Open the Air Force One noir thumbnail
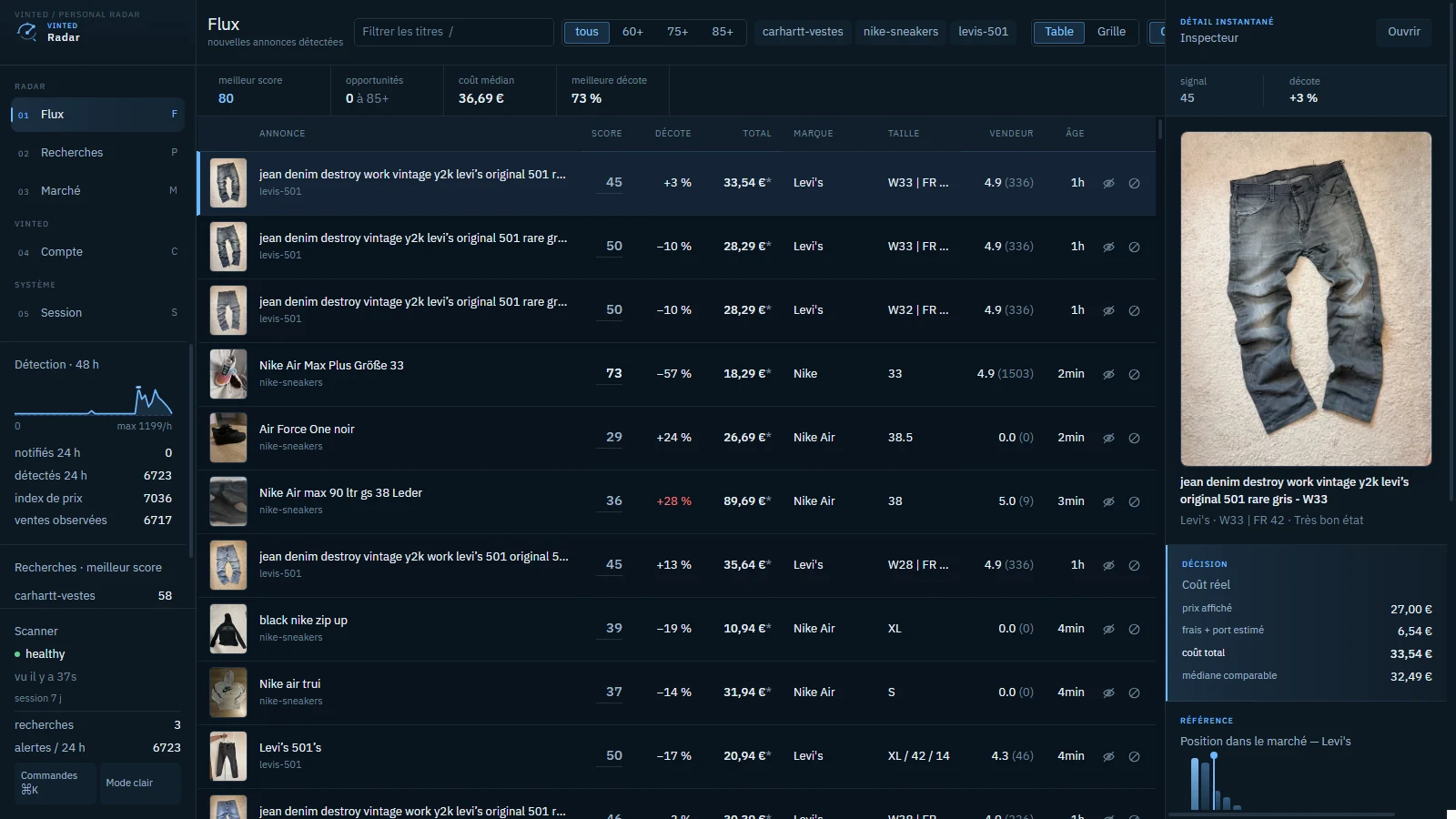This screenshot has height=819, width=1456. pyautogui.click(x=228, y=438)
